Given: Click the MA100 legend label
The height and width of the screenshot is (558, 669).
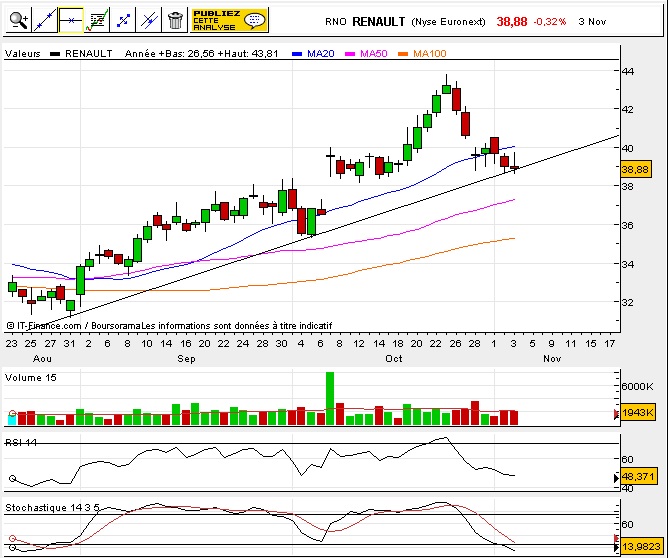Looking at the screenshot, I should [x=429, y=54].
